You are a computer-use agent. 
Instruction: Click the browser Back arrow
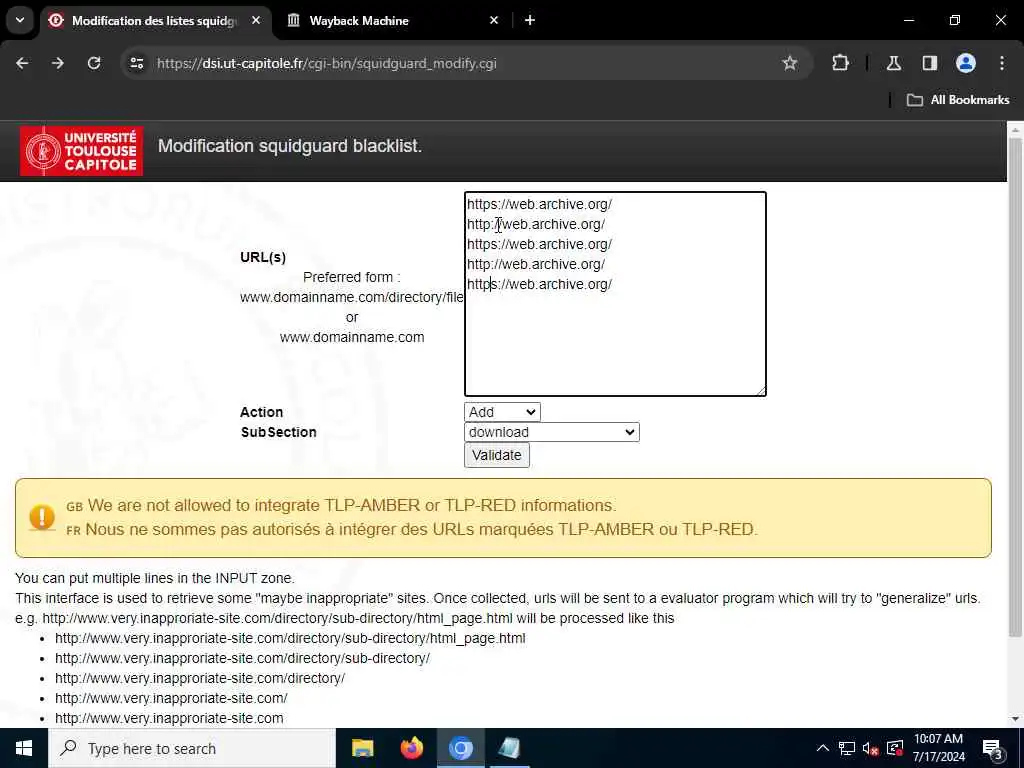22,63
